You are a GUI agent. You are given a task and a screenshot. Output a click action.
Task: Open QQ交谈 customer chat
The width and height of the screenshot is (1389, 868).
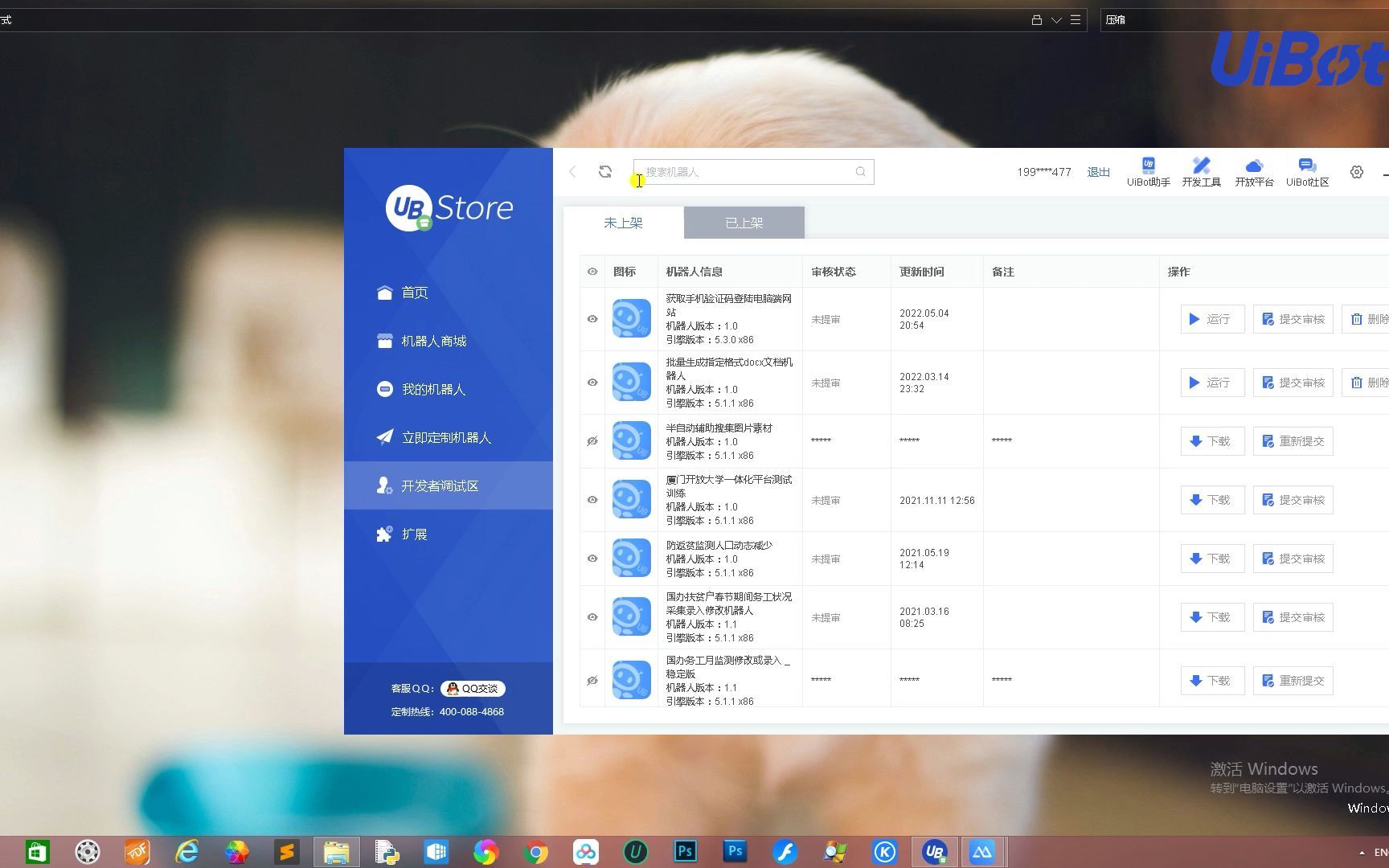pyautogui.click(x=473, y=689)
